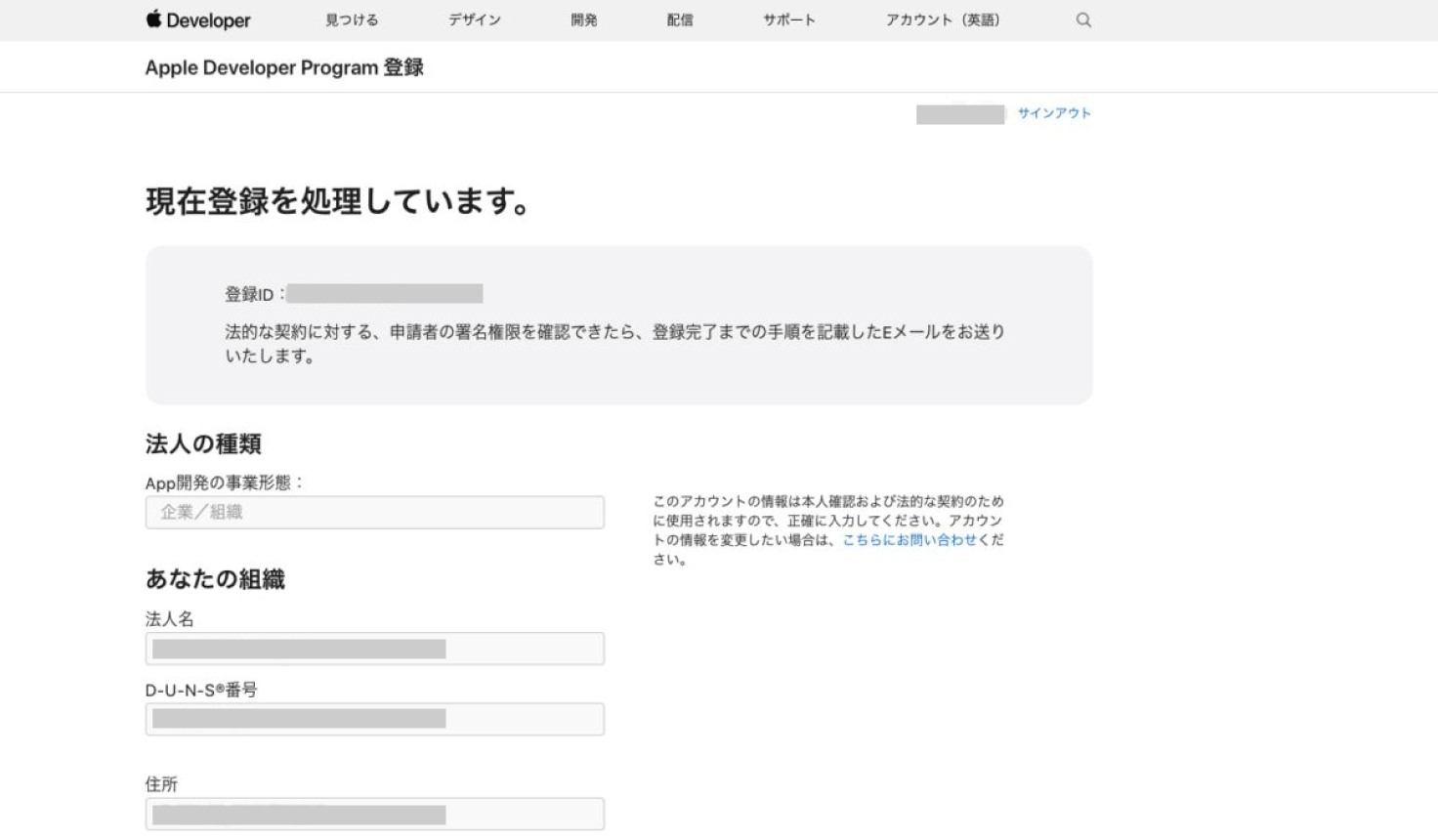
Task: Select the App開発の事業形態 field showing 企業／組織
Action: 374,513
